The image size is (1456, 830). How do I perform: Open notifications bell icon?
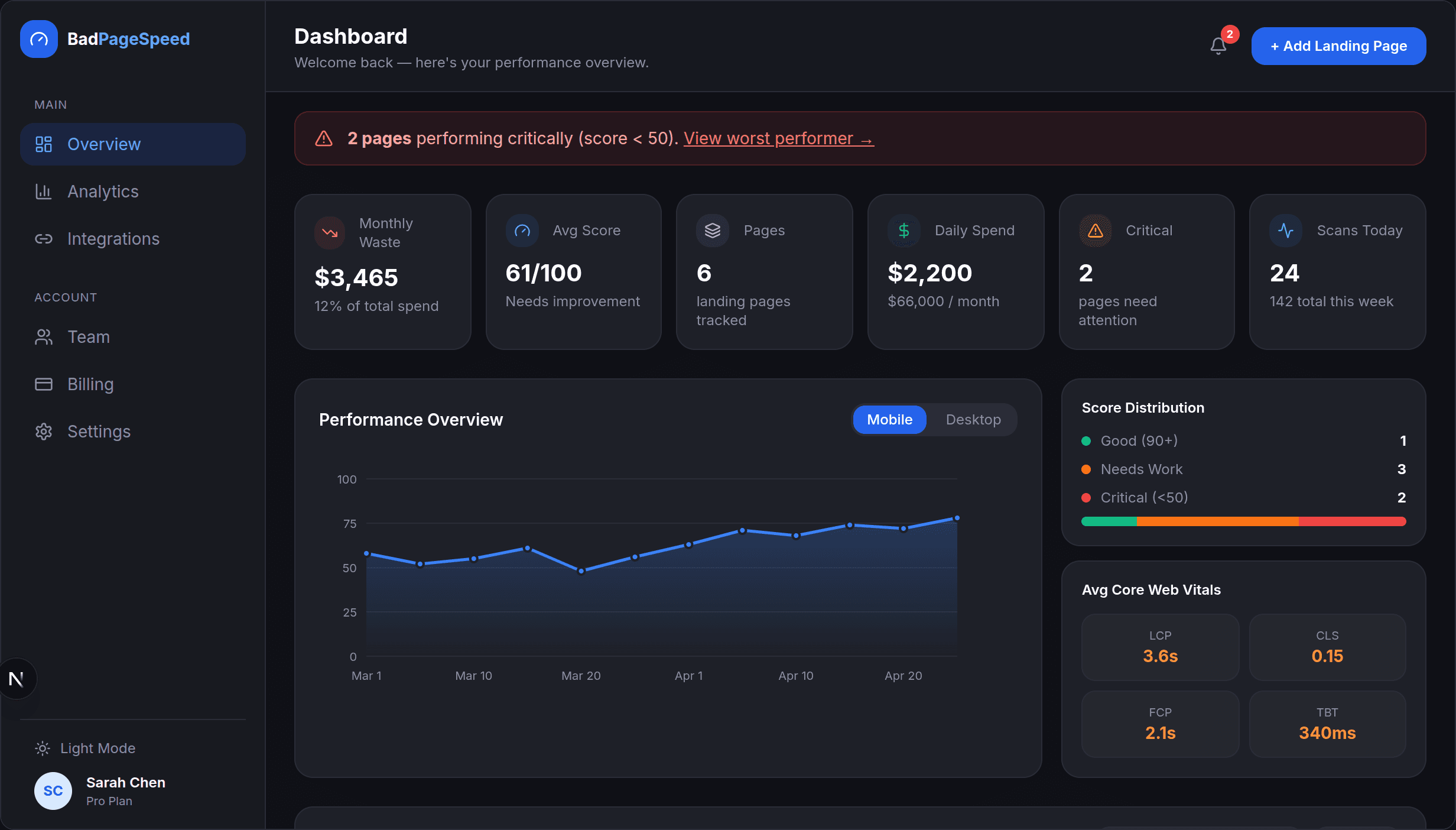(1218, 46)
